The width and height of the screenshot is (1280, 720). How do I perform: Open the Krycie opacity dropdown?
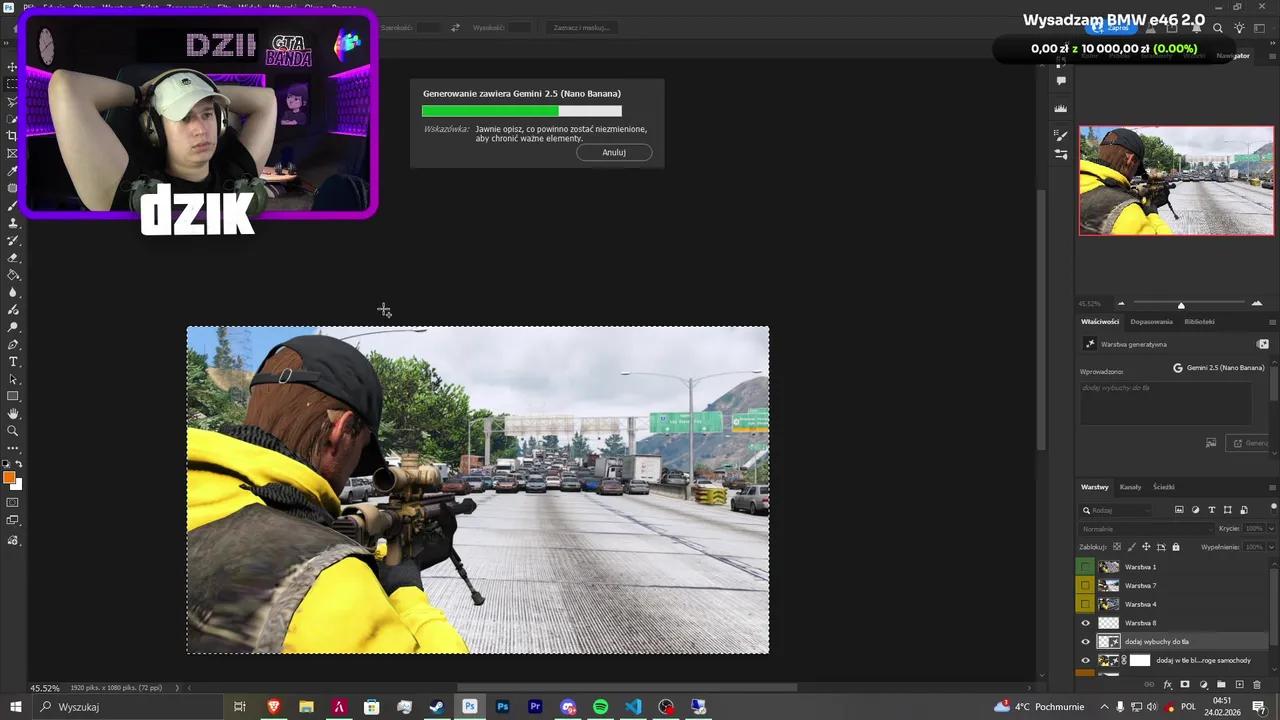[x=1271, y=528]
